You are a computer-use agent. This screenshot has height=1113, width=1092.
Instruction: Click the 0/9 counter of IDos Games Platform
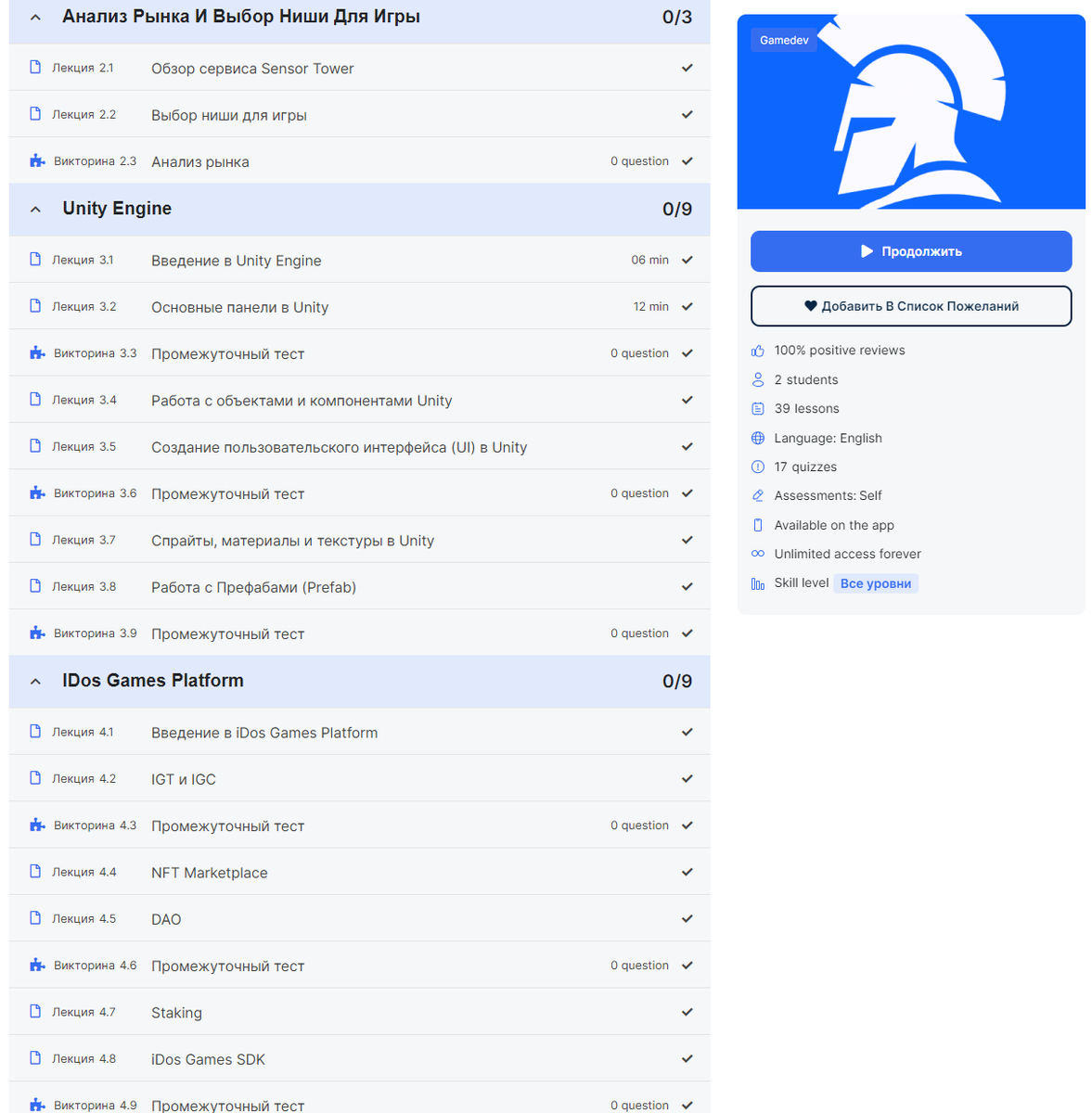tap(677, 681)
